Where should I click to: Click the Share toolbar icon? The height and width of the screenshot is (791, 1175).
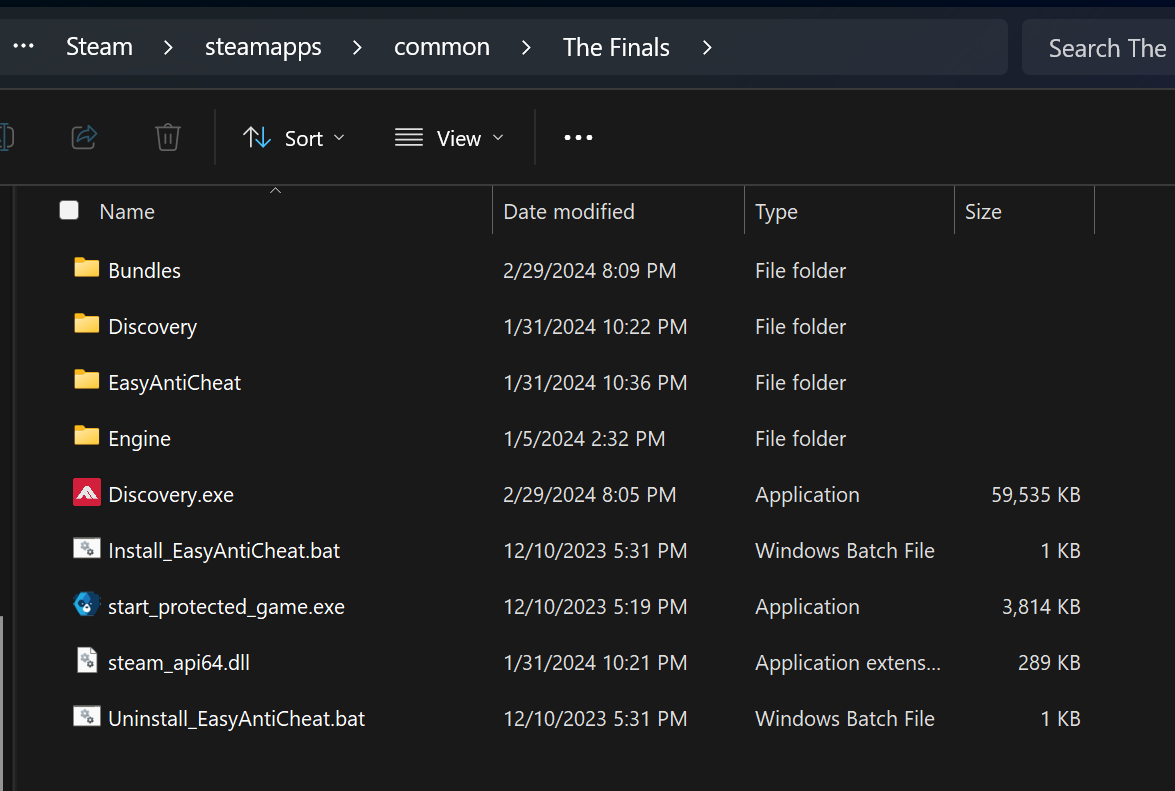(84, 137)
